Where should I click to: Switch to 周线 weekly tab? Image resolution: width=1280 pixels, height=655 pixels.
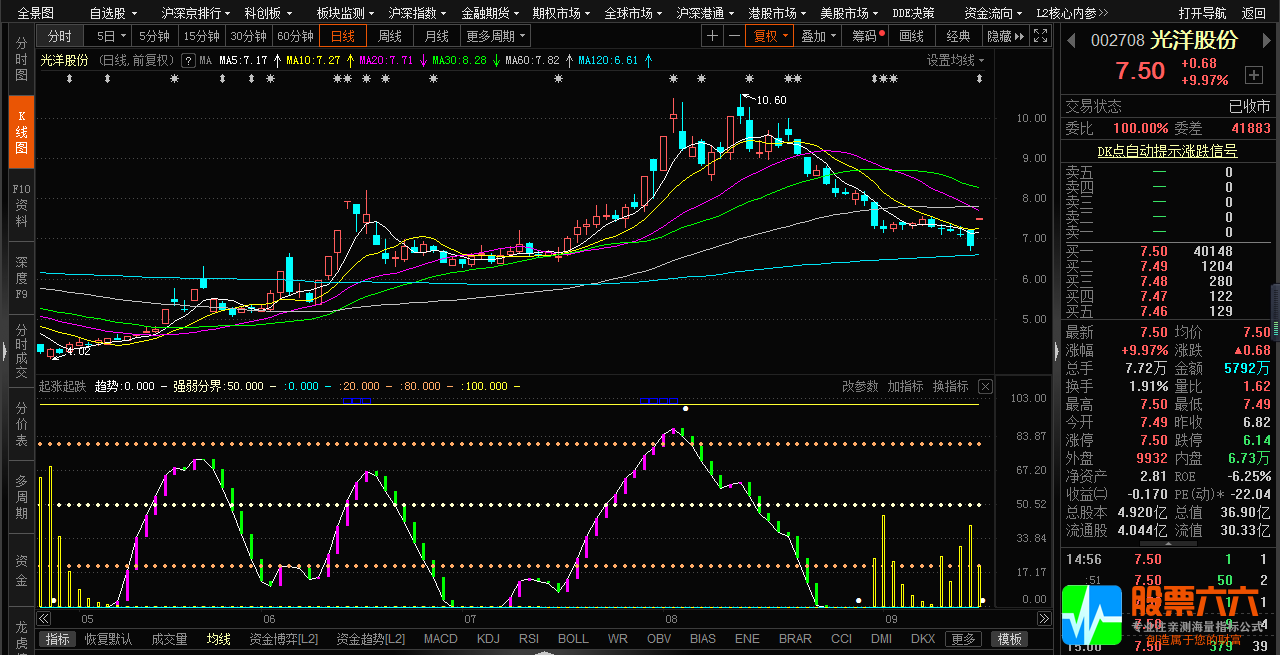390,36
